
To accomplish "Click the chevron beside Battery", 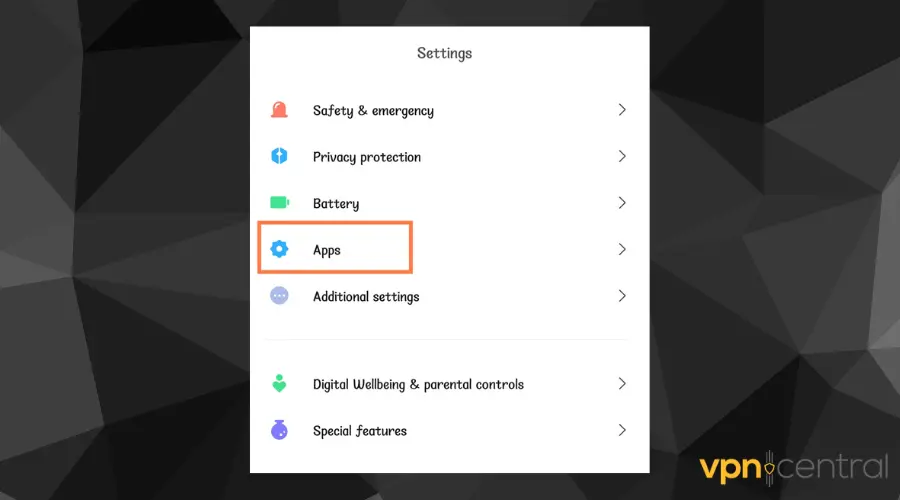I will click(x=622, y=203).
